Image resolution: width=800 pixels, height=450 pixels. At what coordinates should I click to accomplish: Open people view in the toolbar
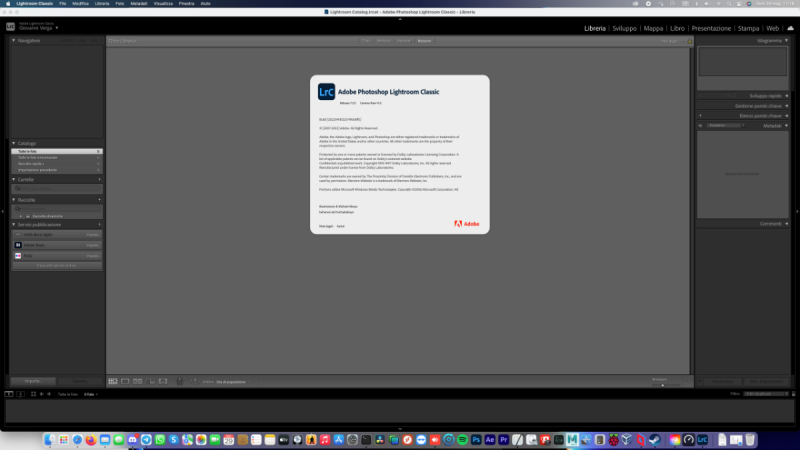click(x=163, y=382)
